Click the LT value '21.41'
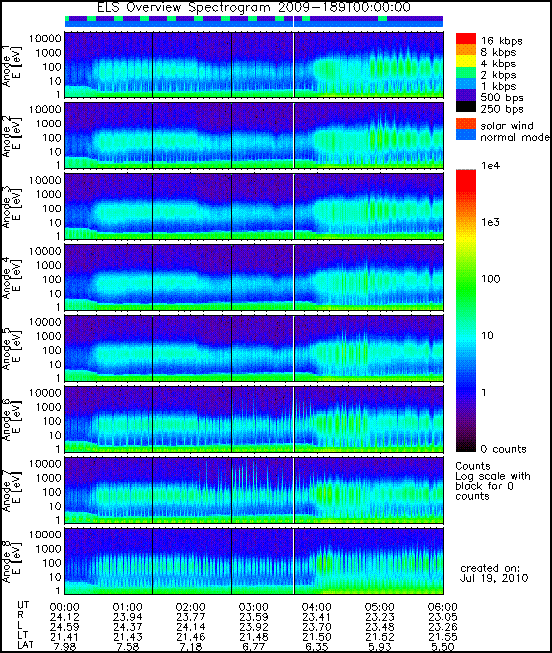This screenshot has height=653, width=552. point(65,637)
